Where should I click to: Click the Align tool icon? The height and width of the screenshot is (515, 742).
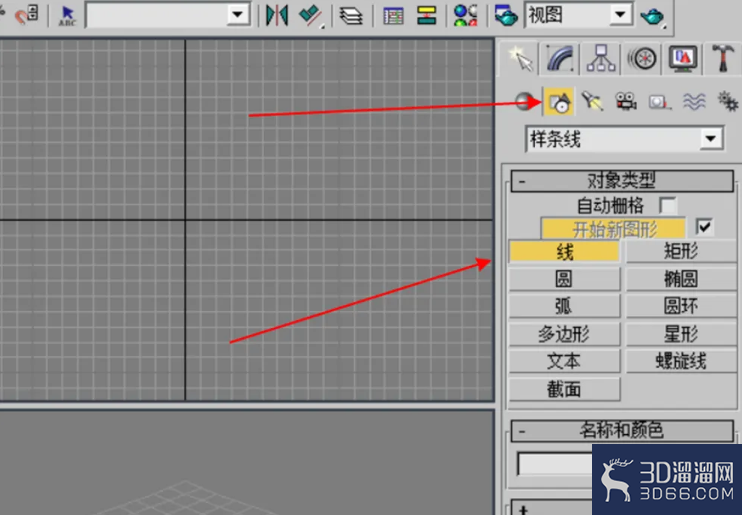coord(311,15)
